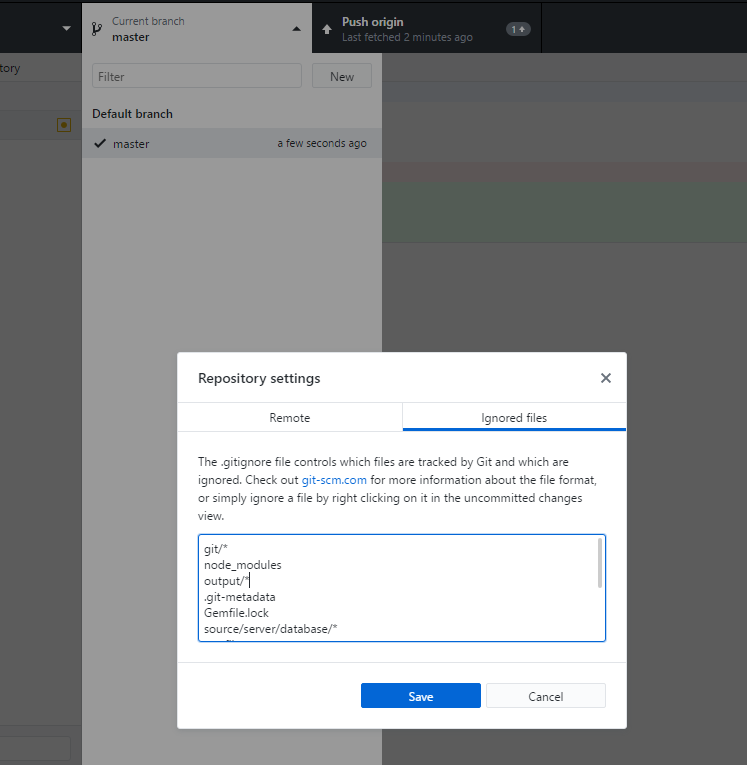The height and width of the screenshot is (765, 747).
Task: Click into the .gitignore text area
Action: click(x=402, y=588)
